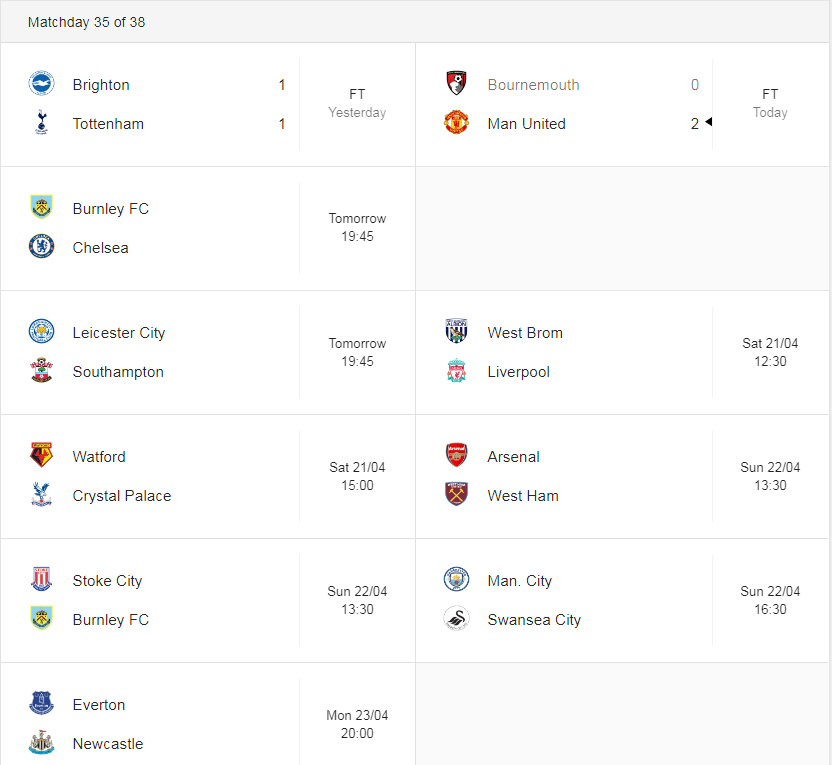Select the Man. City team name

pos(519,581)
